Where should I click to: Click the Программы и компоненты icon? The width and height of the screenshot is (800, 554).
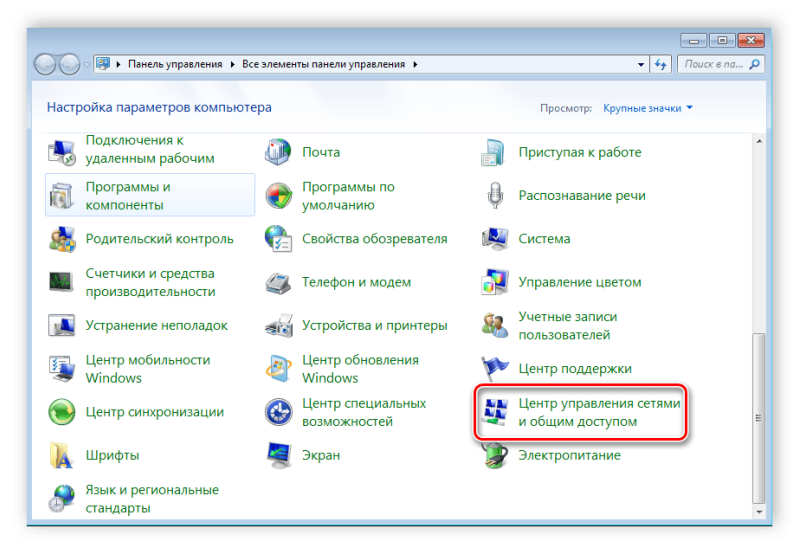62,195
